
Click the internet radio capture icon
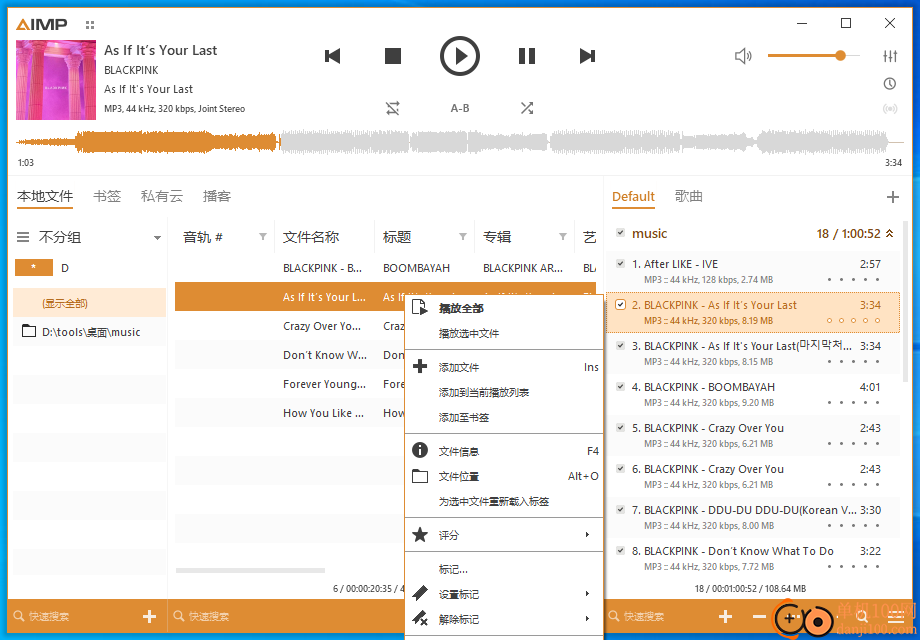coord(890,109)
